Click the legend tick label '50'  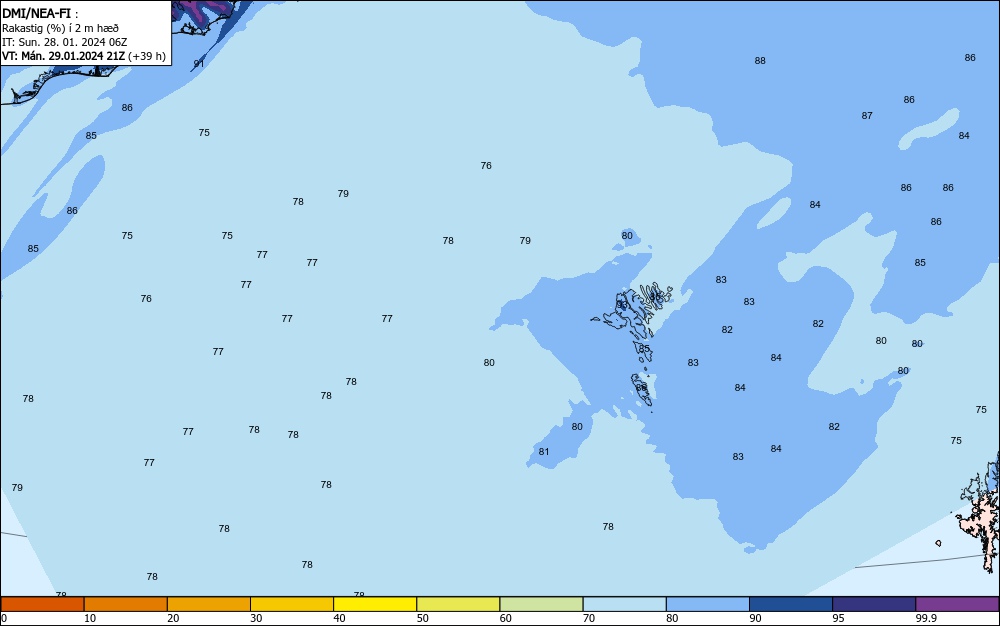click(x=422, y=618)
